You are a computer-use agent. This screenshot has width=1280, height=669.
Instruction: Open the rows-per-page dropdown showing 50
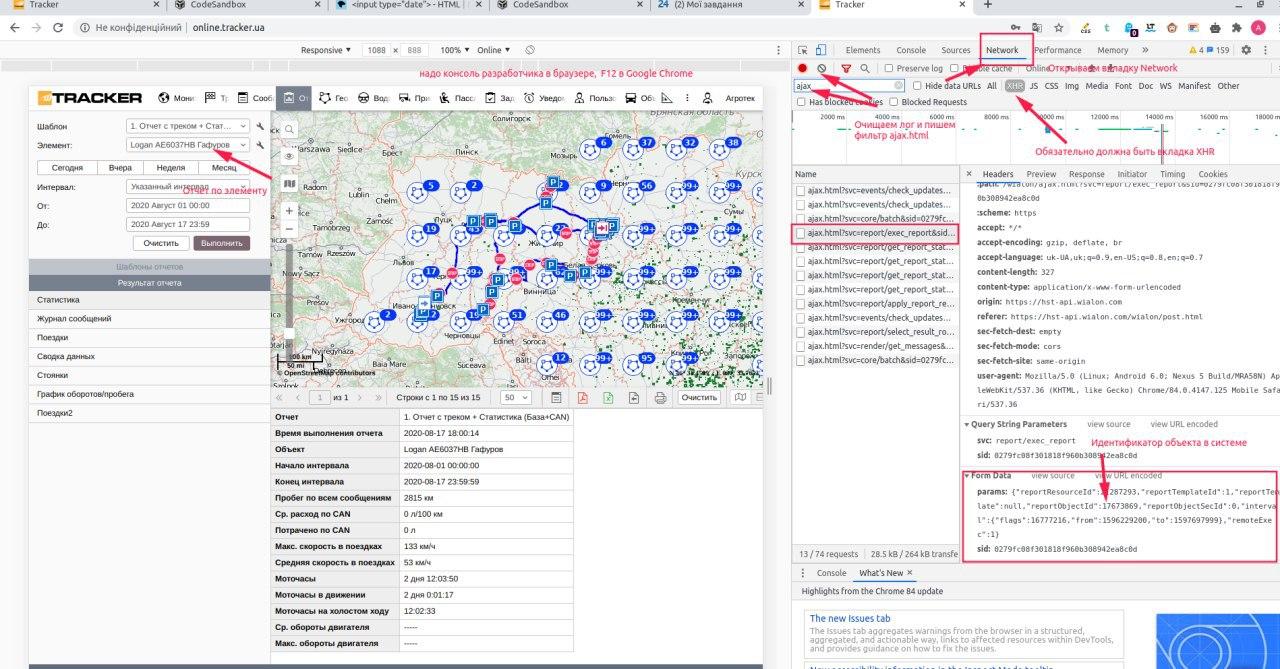coord(516,397)
